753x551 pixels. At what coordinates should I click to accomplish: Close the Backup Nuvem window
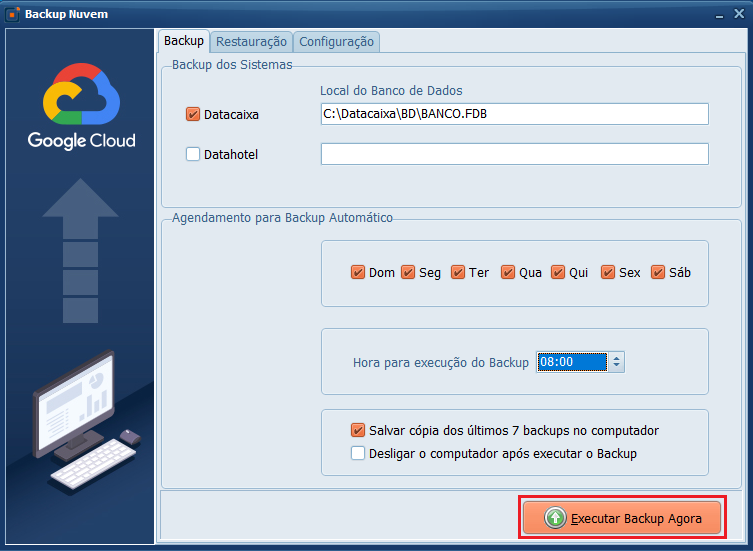point(739,13)
